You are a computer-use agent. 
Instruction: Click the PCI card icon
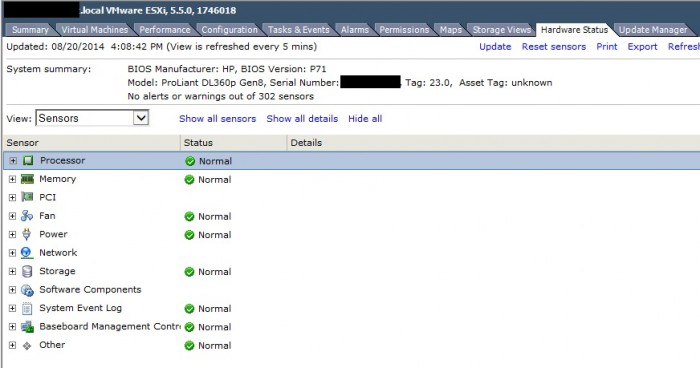pos(27,197)
